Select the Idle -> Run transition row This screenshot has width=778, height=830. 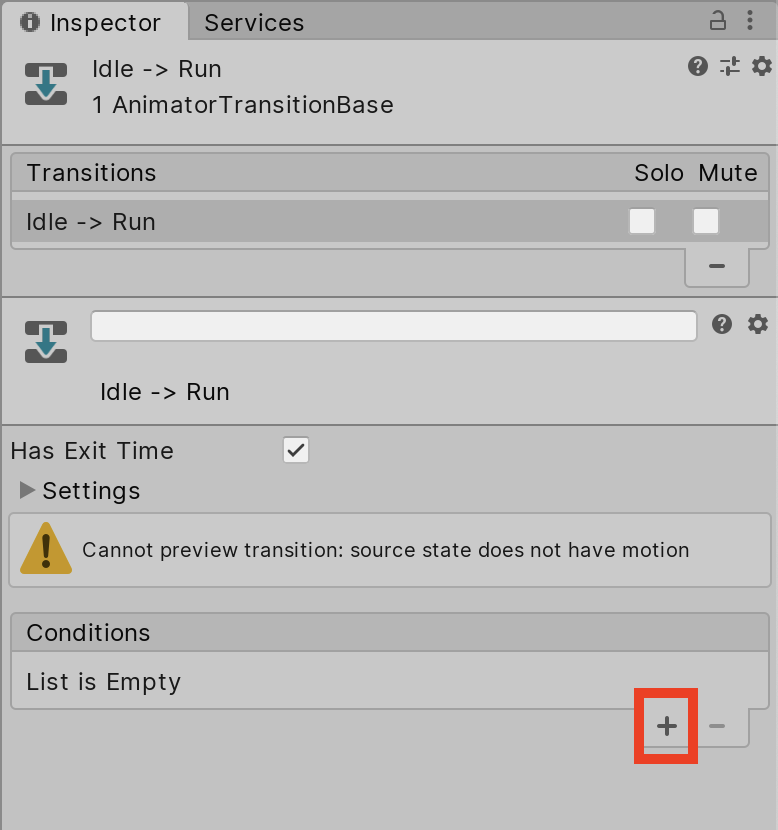[x=300, y=222]
